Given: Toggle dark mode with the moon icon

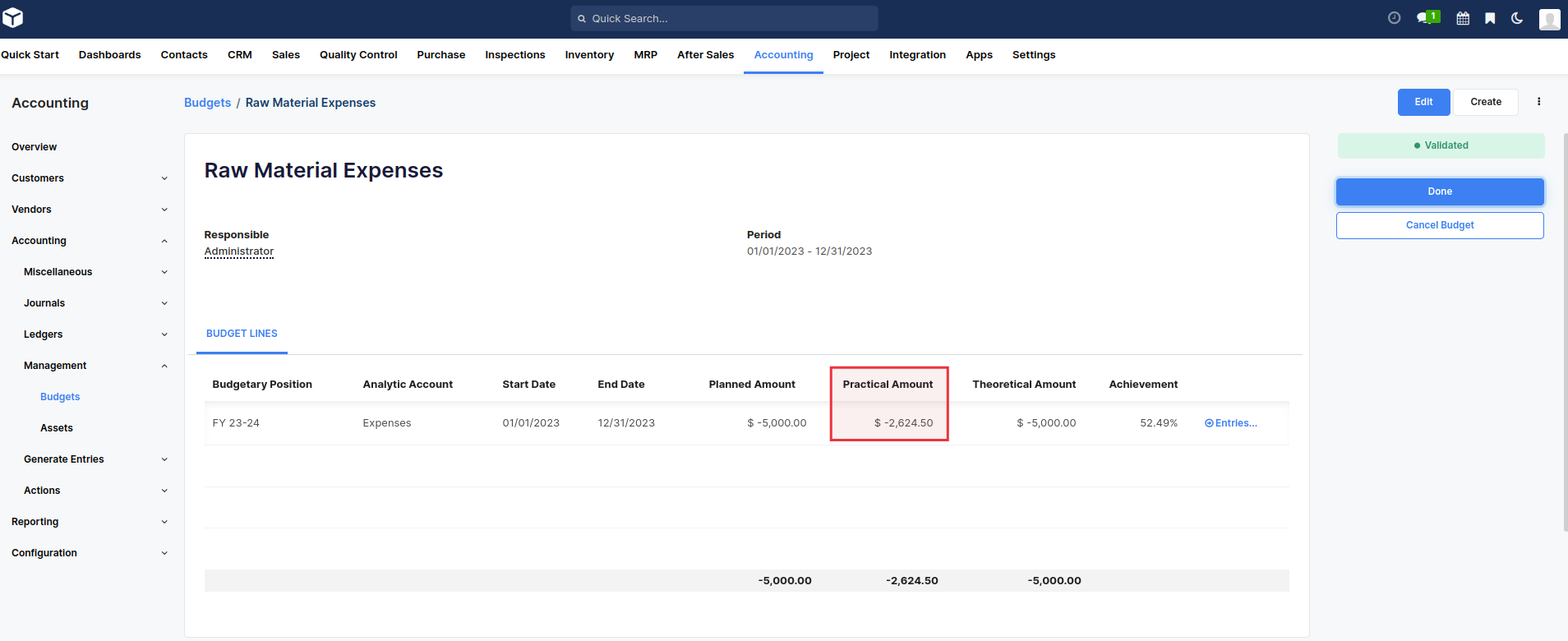Looking at the screenshot, I should point(1517,18).
